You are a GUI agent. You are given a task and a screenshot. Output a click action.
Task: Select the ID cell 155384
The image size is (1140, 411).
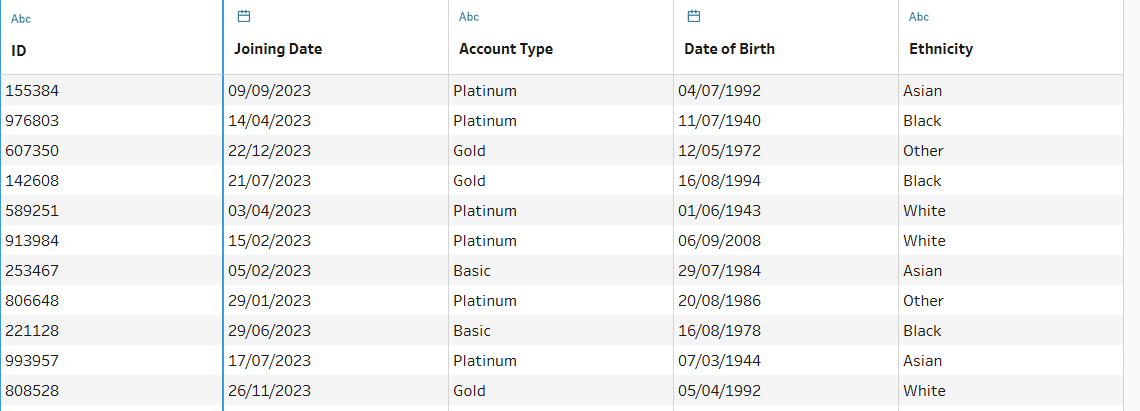tap(32, 91)
